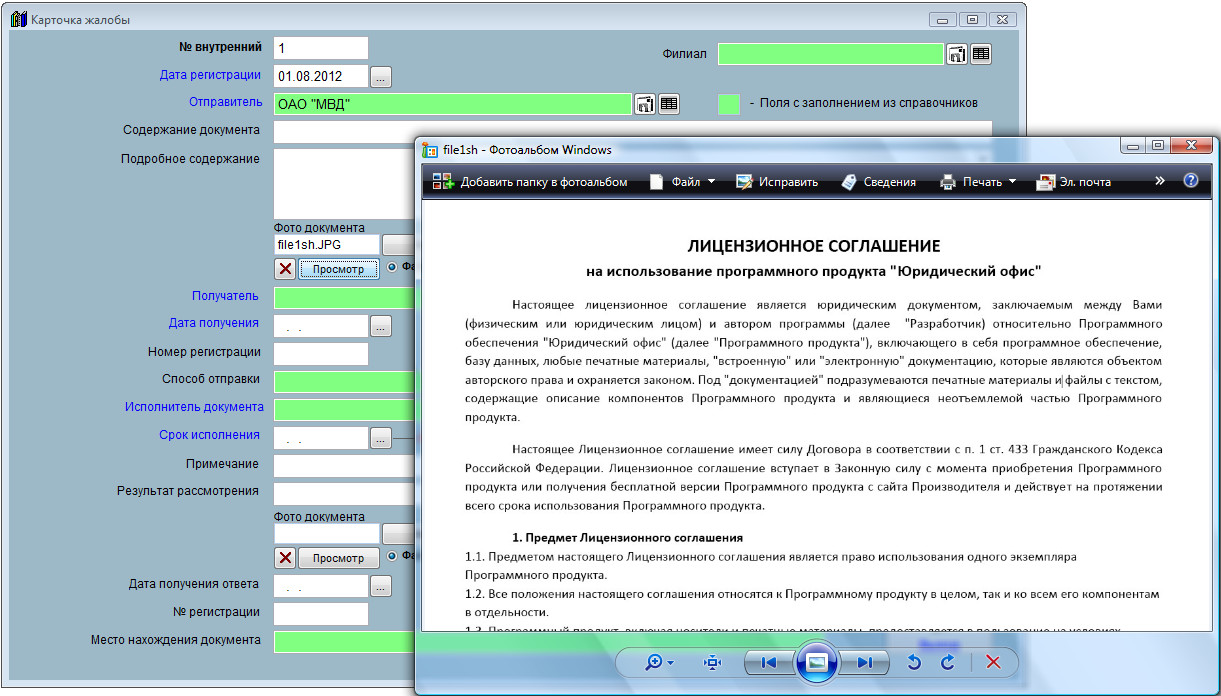Open table list icon beside Отправитель field

tap(668, 103)
